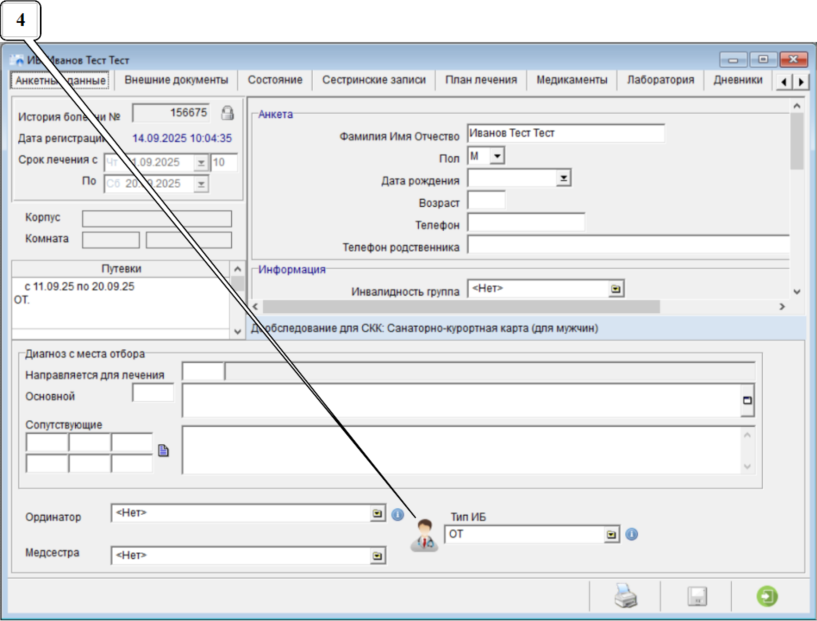The image size is (817, 621).
Task: Open the Ординатор dropdown list
Action: coord(377,514)
